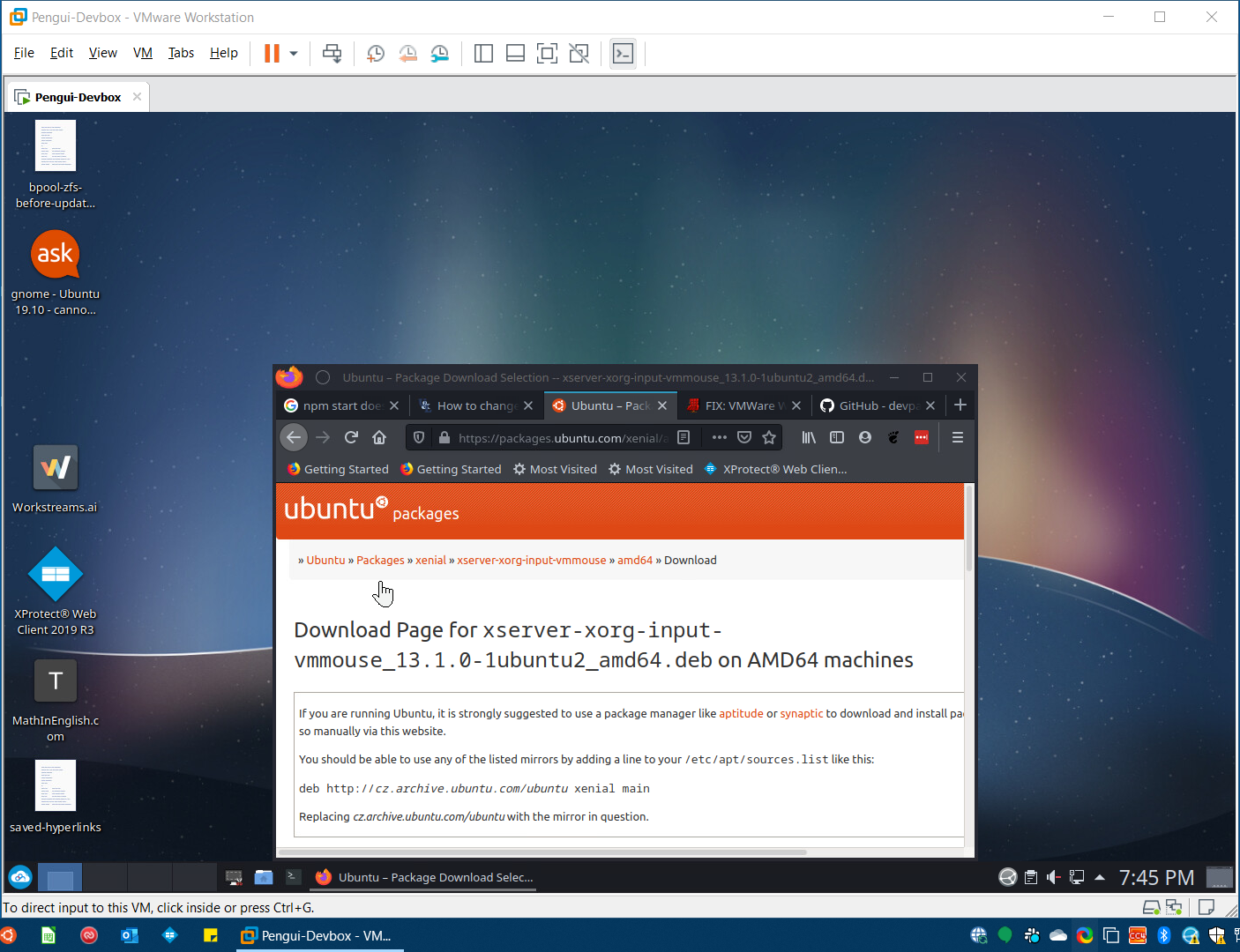Toggle the VMware console view button
This screenshot has height=952, width=1240.
623,54
